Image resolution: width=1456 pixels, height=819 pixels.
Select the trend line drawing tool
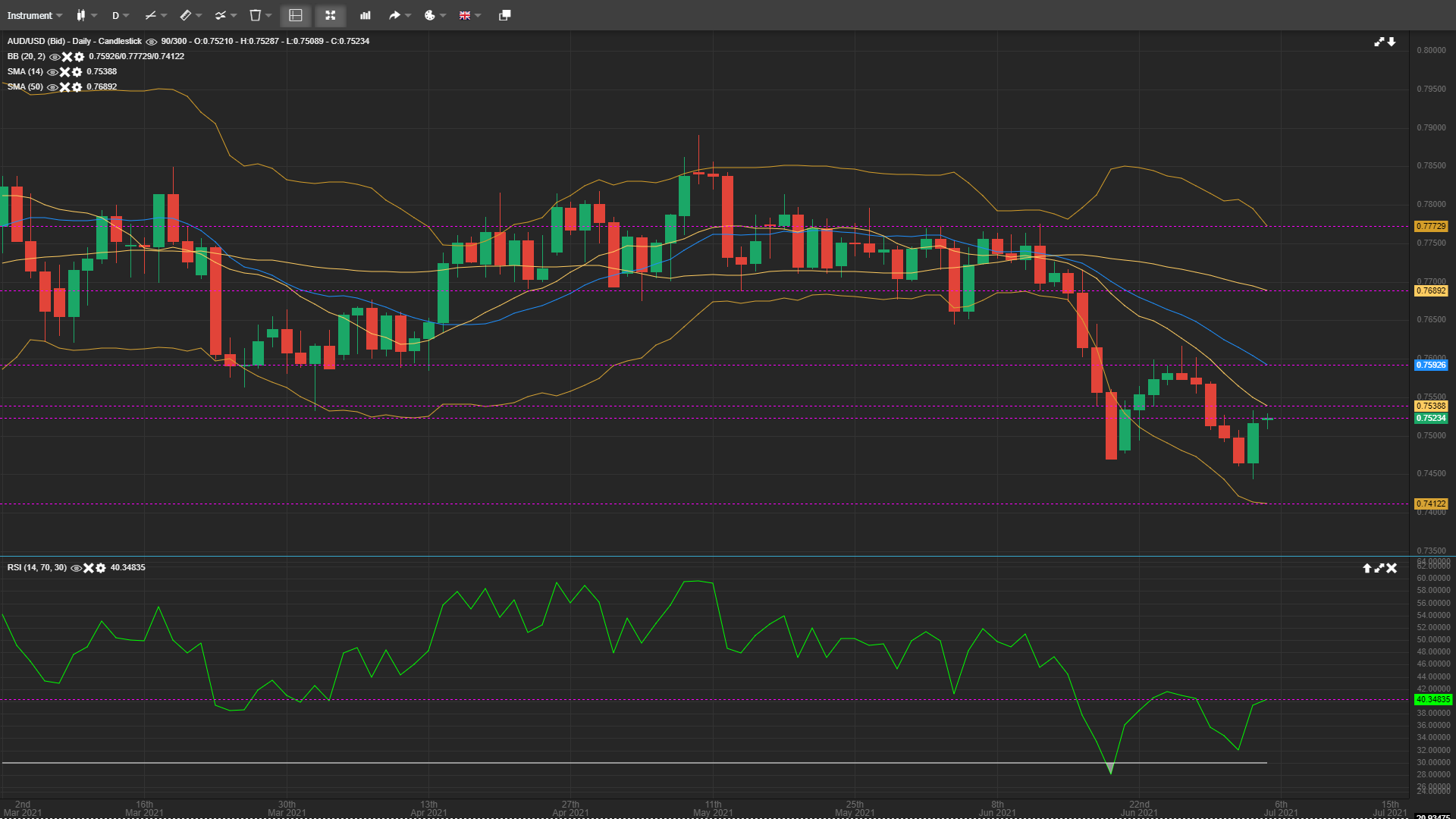150,15
